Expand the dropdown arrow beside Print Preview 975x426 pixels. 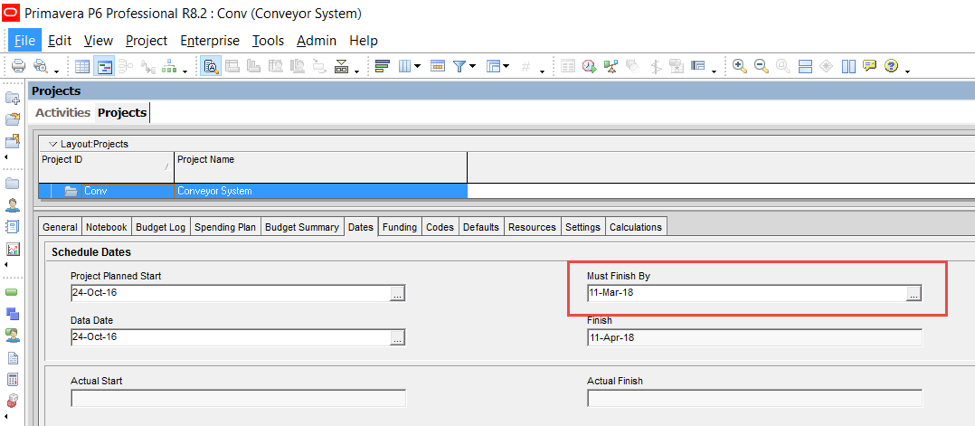tap(56, 70)
